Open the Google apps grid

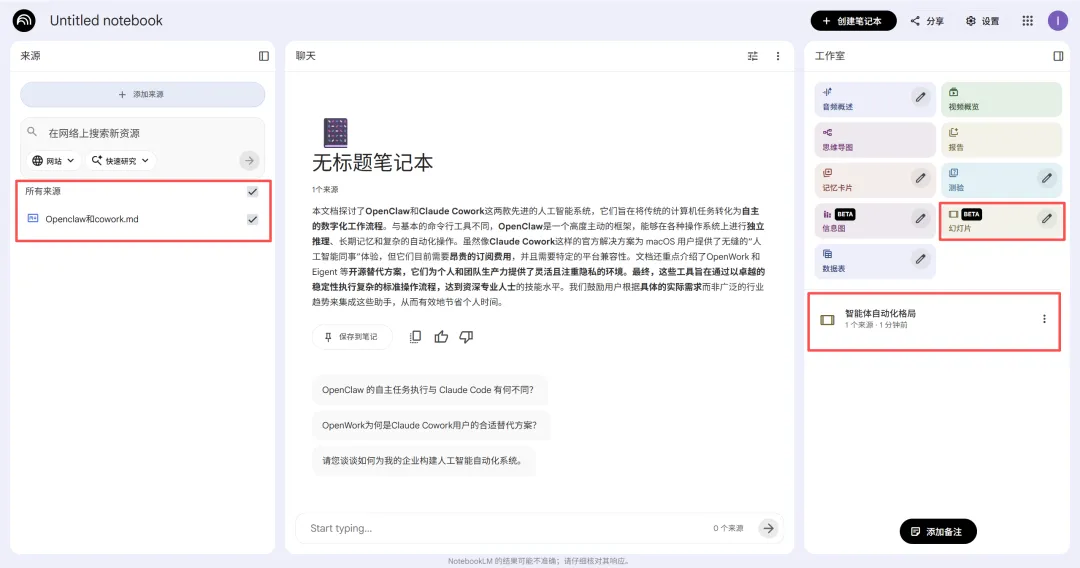click(x=1027, y=21)
